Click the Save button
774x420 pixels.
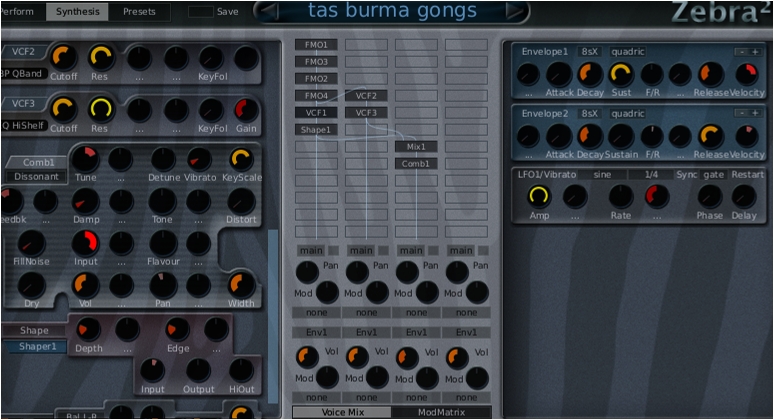coord(227,12)
